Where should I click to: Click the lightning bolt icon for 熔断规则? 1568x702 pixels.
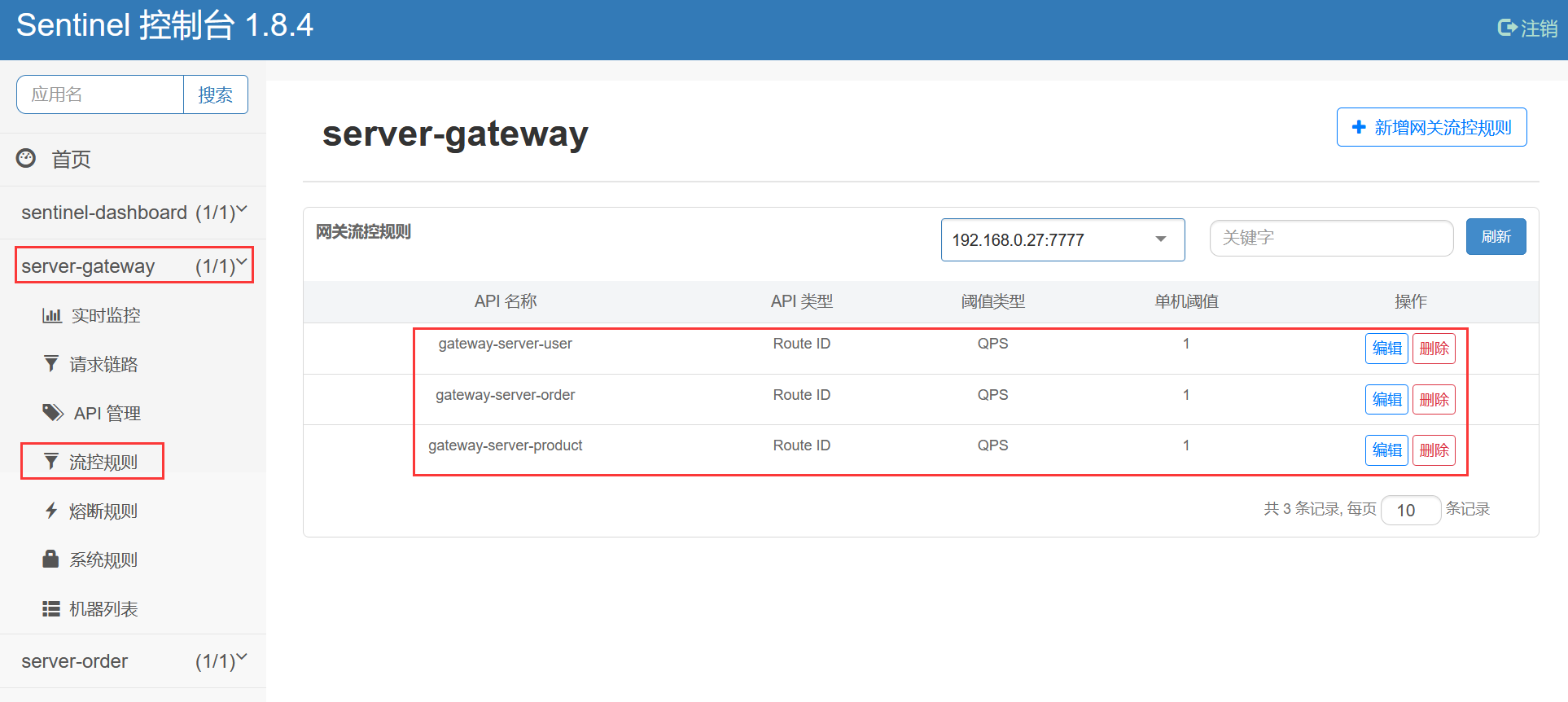coord(51,511)
